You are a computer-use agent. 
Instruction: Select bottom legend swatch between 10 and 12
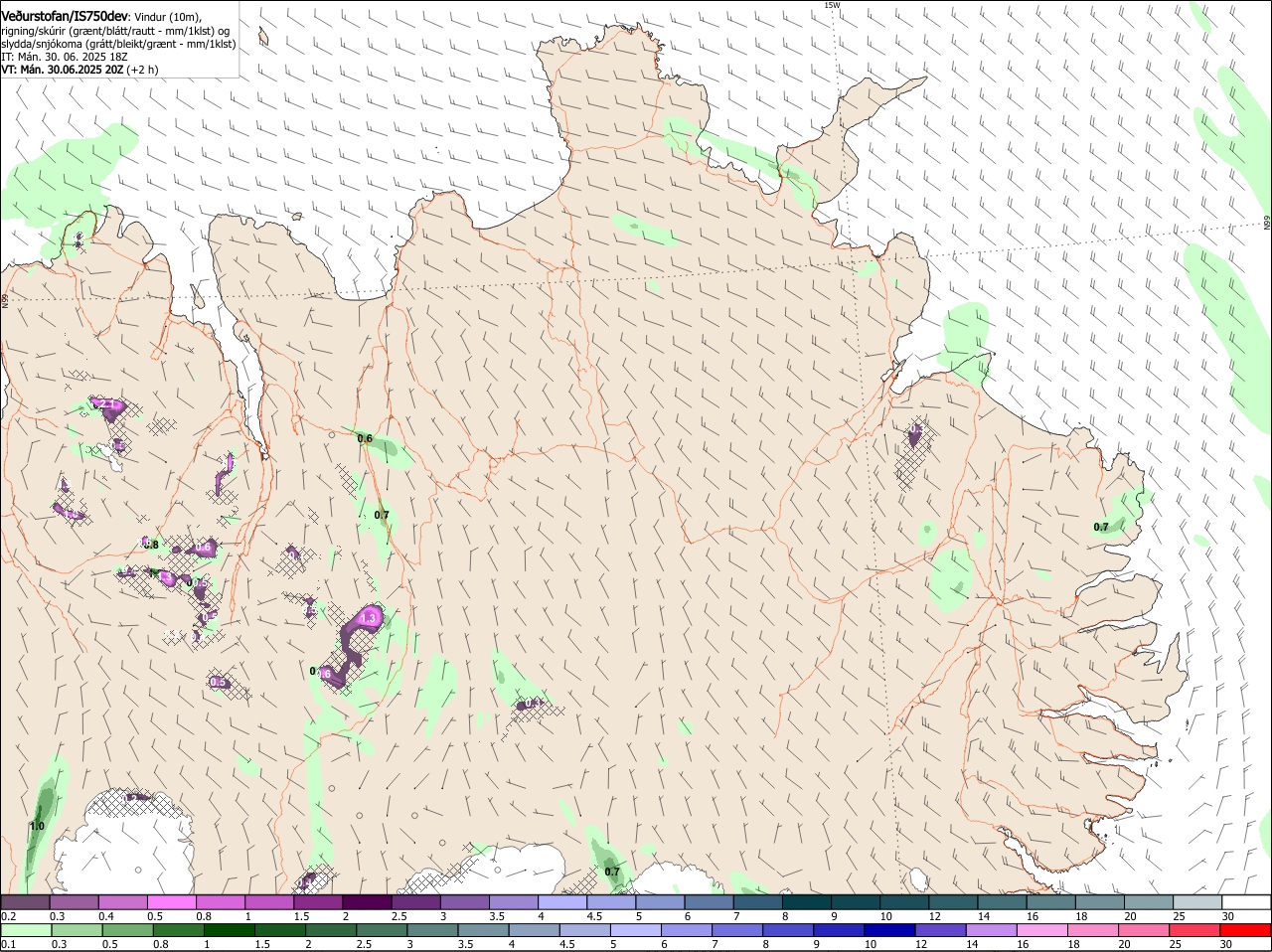point(889,930)
